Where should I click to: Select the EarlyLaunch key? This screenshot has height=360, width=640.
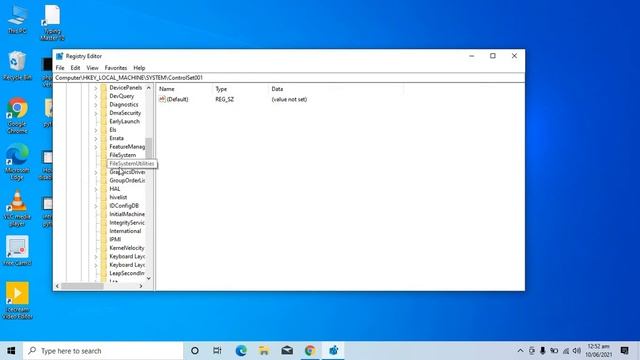(124, 121)
